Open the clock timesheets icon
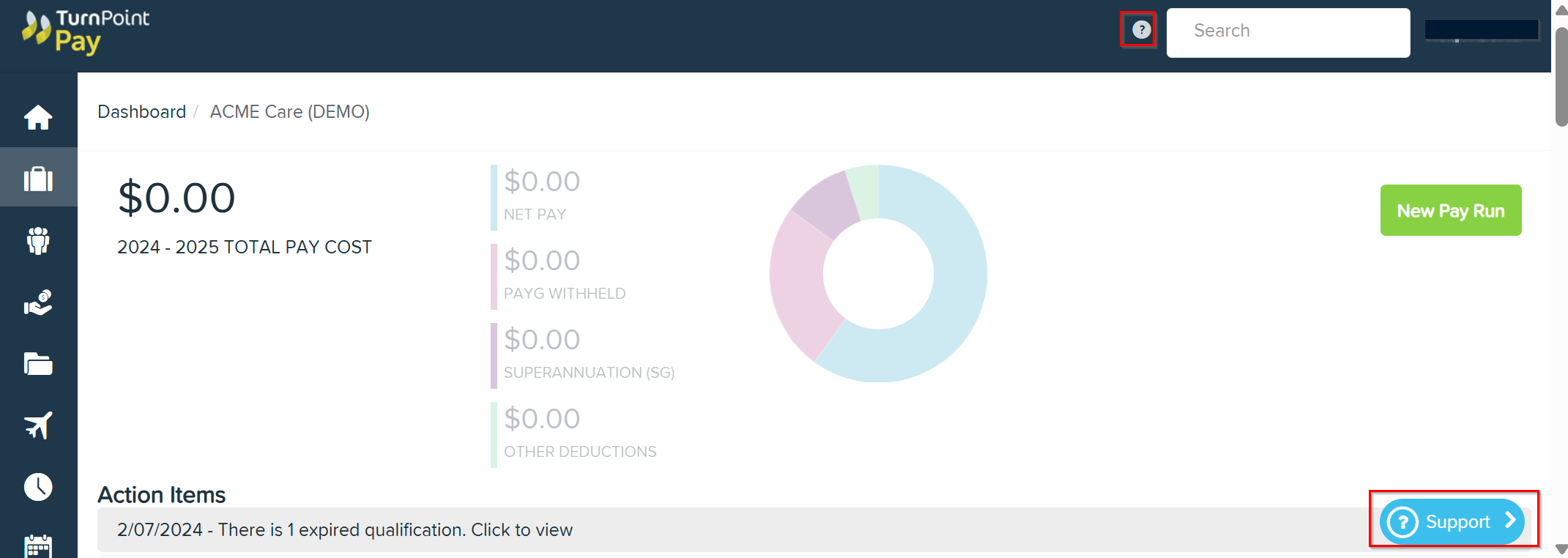Image resolution: width=1568 pixels, height=558 pixels. [37, 486]
